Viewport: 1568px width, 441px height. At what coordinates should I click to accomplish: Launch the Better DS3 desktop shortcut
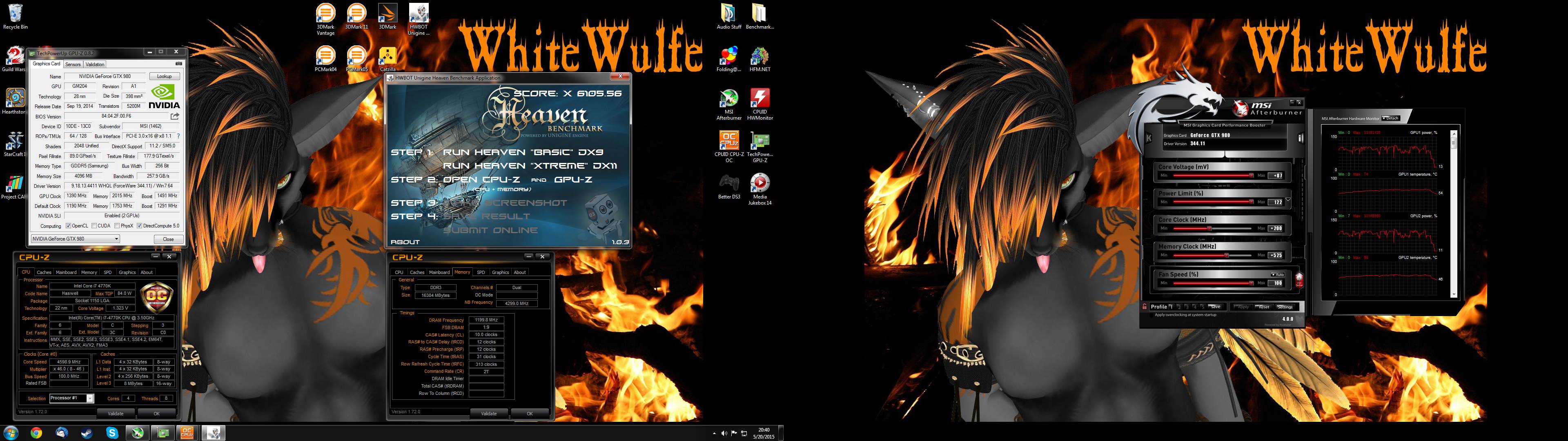click(x=728, y=186)
